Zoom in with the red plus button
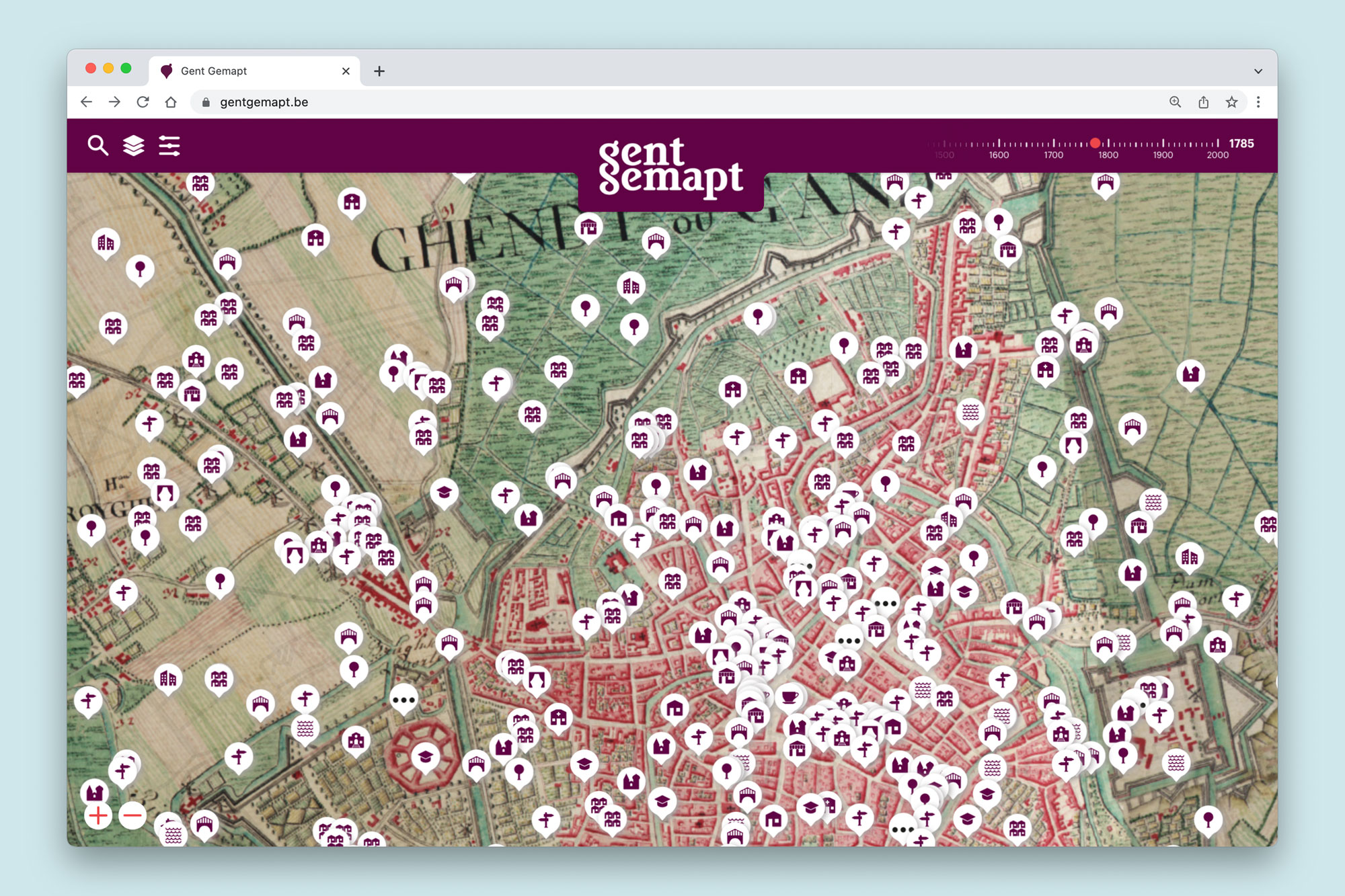Screen dimensions: 1345x896 click(98, 816)
